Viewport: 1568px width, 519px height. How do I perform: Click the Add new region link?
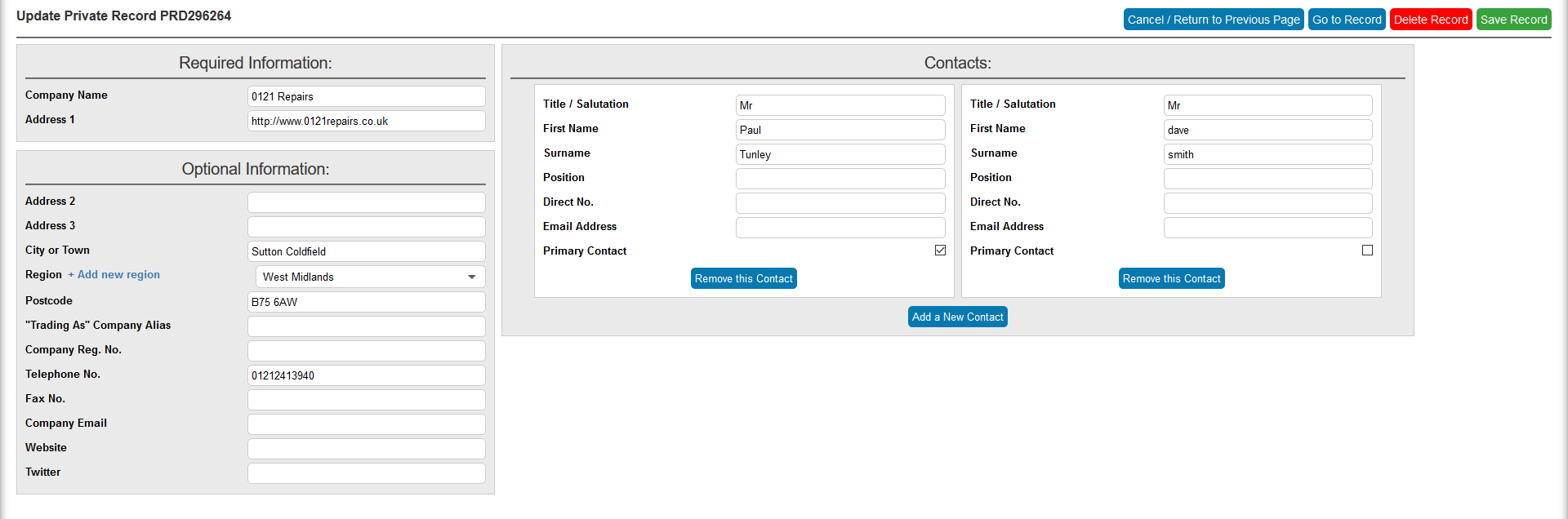pos(114,275)
